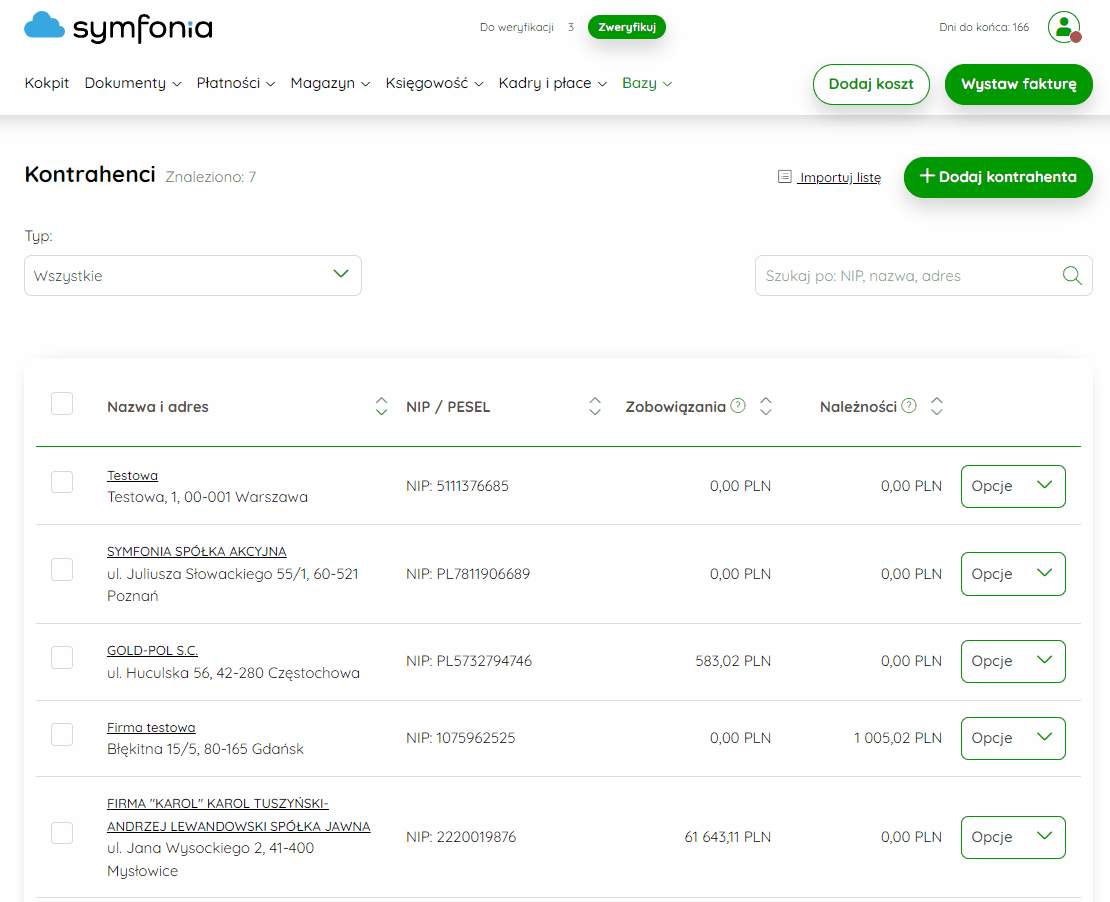Click the address ul. Huculska 56, 42-280 Częstochowa
The image size is (1110, 902).
pos(234,673)
